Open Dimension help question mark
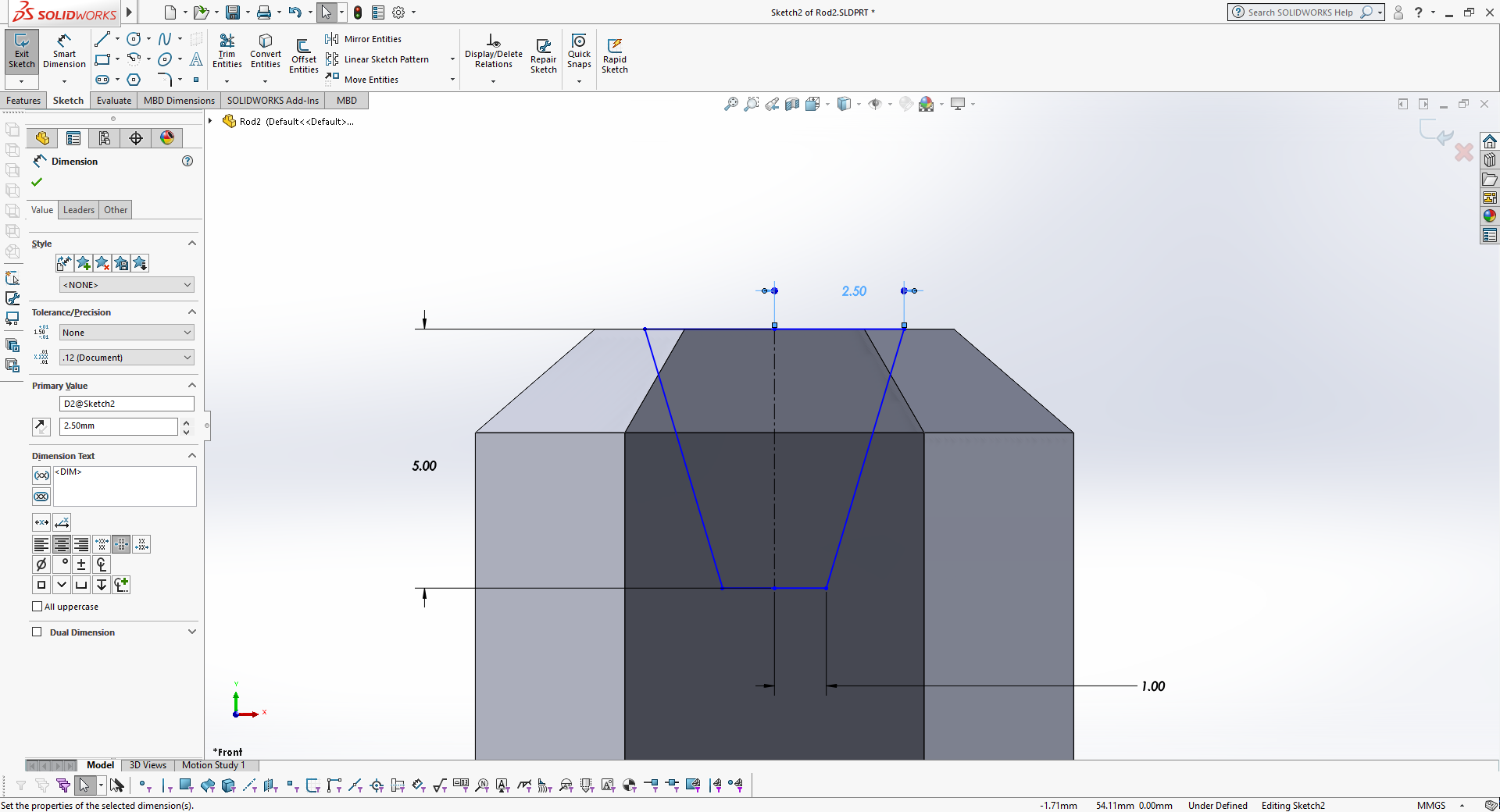Screen dimensions: 1500x812 (187, 161)
